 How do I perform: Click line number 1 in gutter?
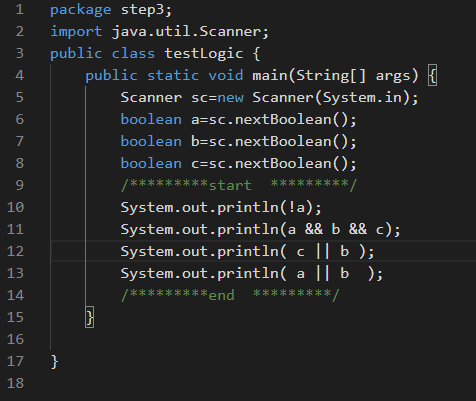tap(20, 9)
